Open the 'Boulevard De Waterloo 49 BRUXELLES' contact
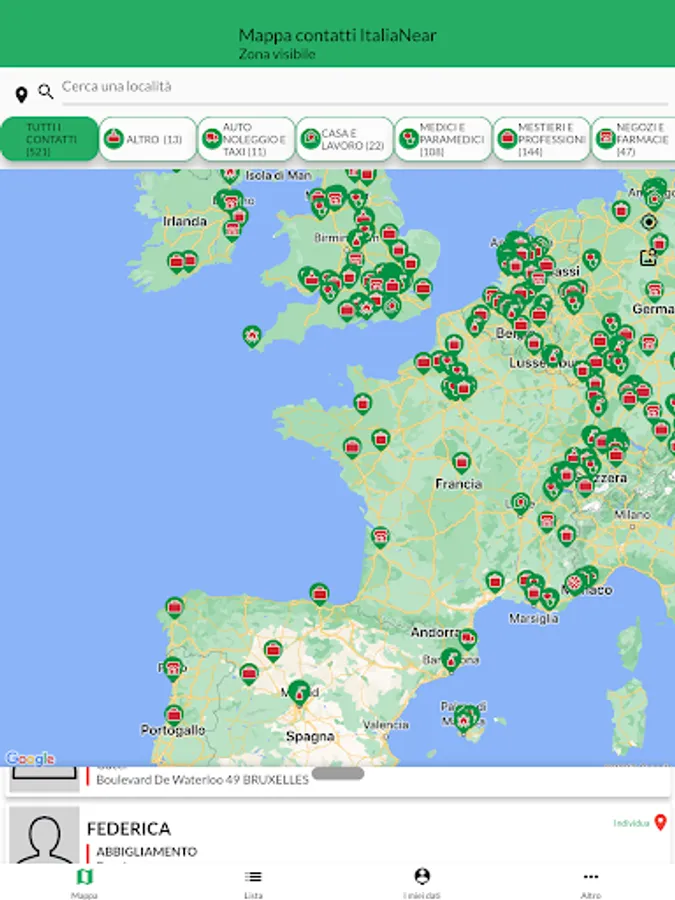This screenshot has height=900, width=675. (339, 779)
